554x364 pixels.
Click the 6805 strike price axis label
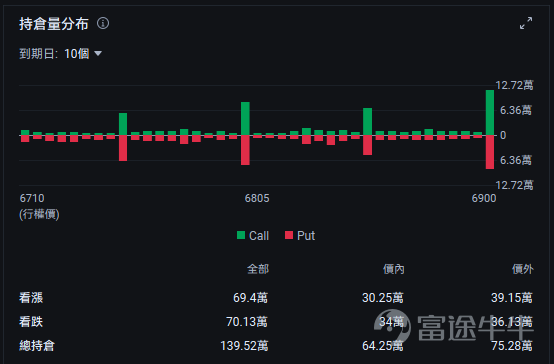pos(257,198)
